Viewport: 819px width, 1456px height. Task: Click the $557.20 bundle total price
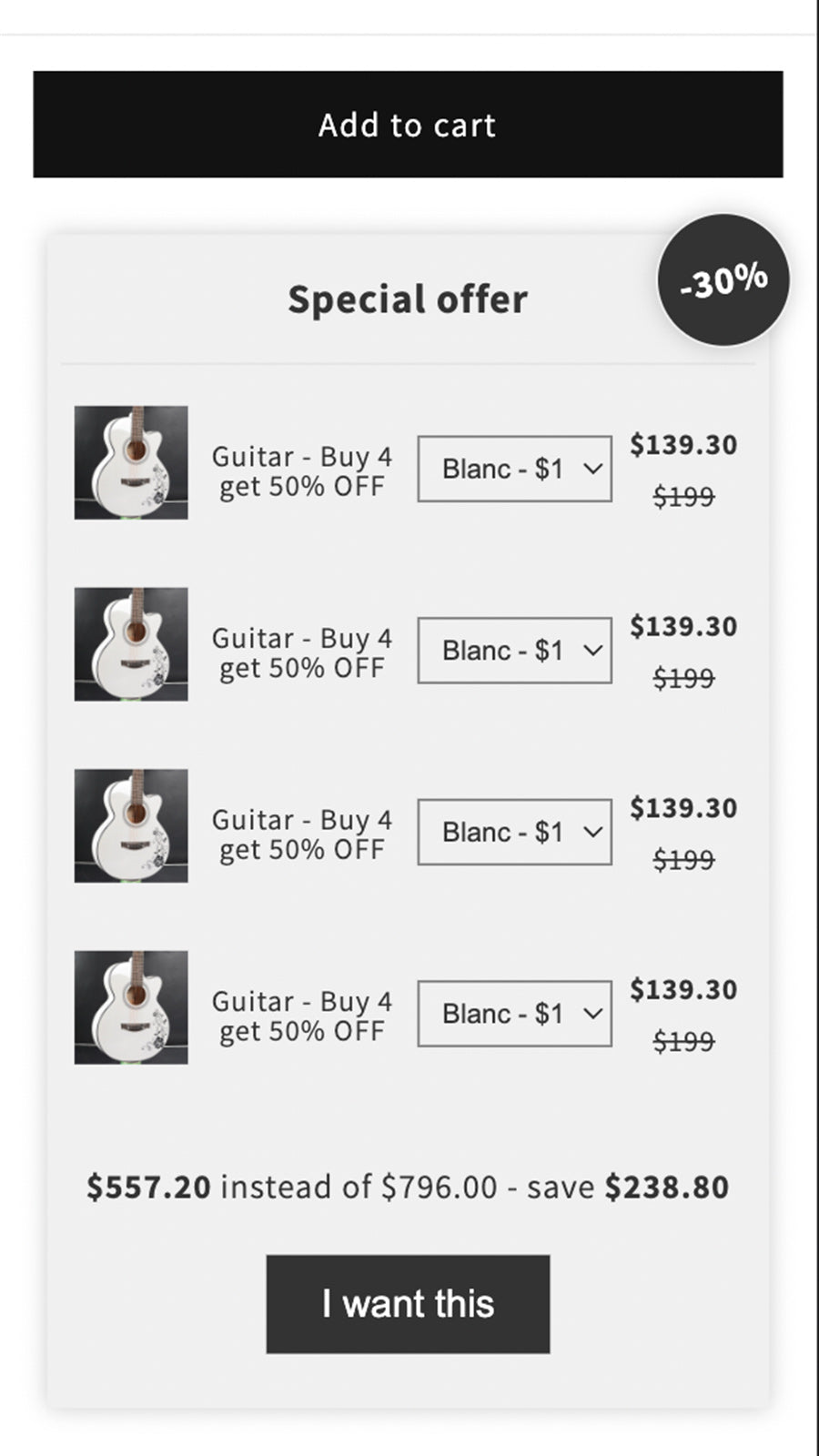pos(148,1188)
